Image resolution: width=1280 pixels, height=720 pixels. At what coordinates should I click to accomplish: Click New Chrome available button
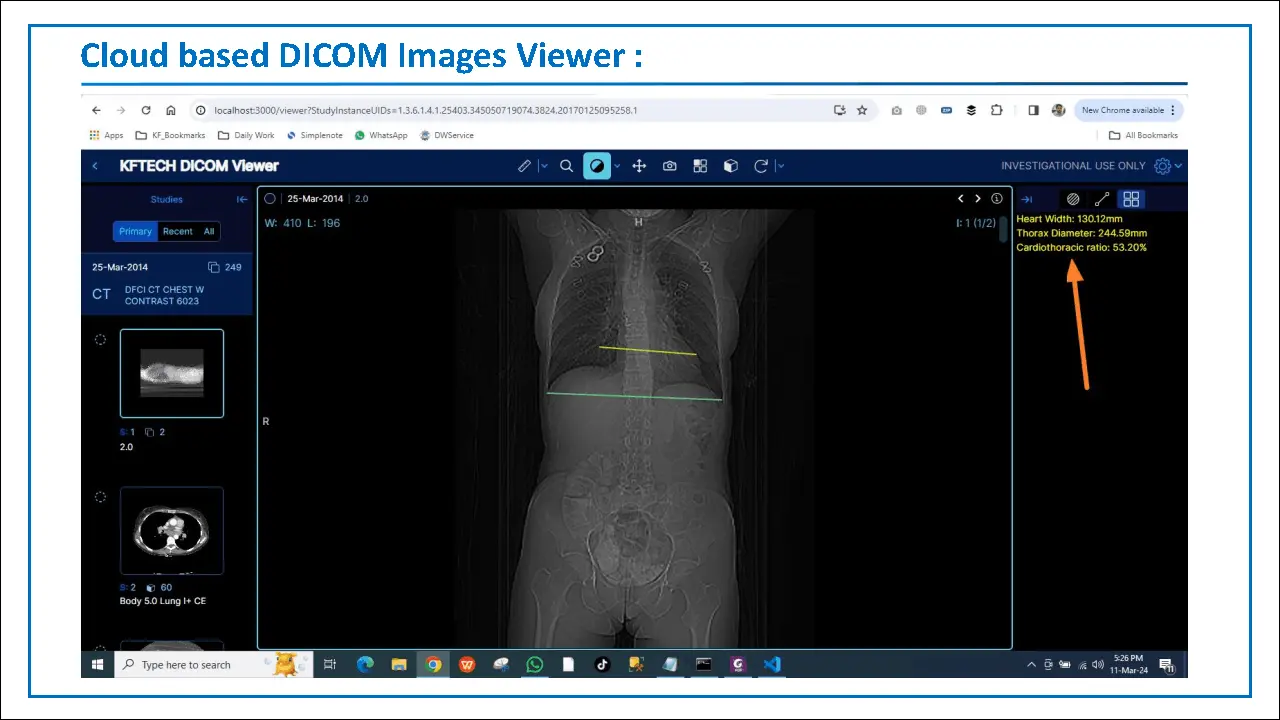pyautogui.click(x=1128, y=110)
